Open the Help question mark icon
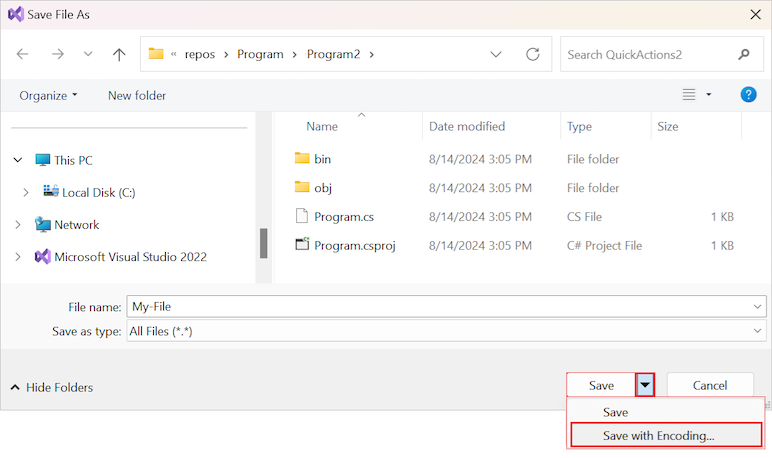 747,95
